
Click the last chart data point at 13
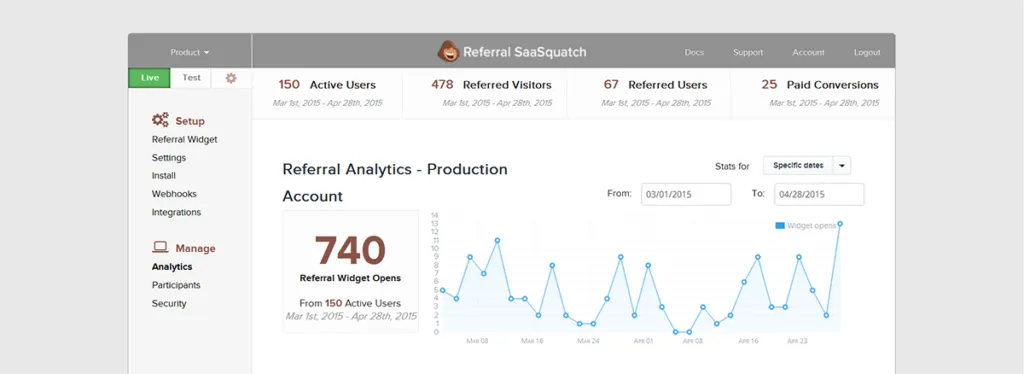tap(840, 224)
